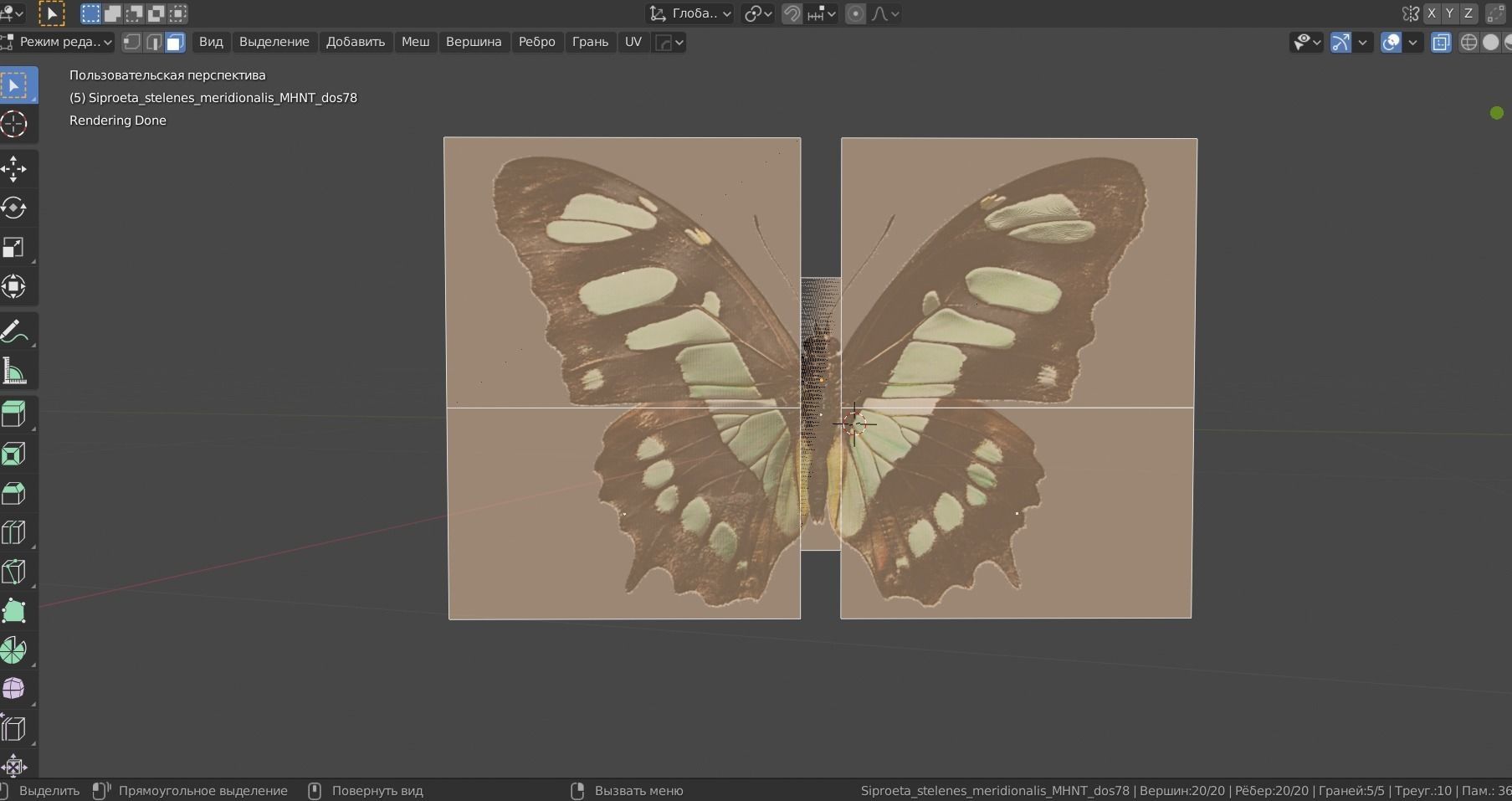This screenshot has height=801, width=1512.
Task: Click the active tool arrow icon in top bar
Action: click(52, 13)
